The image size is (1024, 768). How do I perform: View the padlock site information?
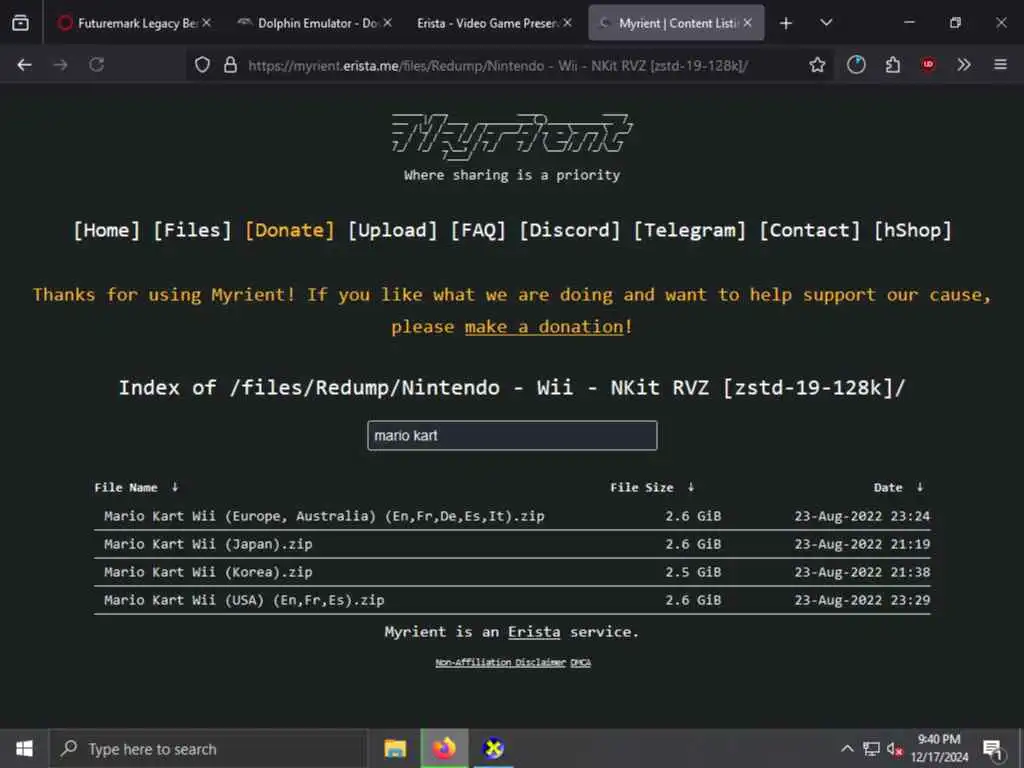click(x=230, y=65)
